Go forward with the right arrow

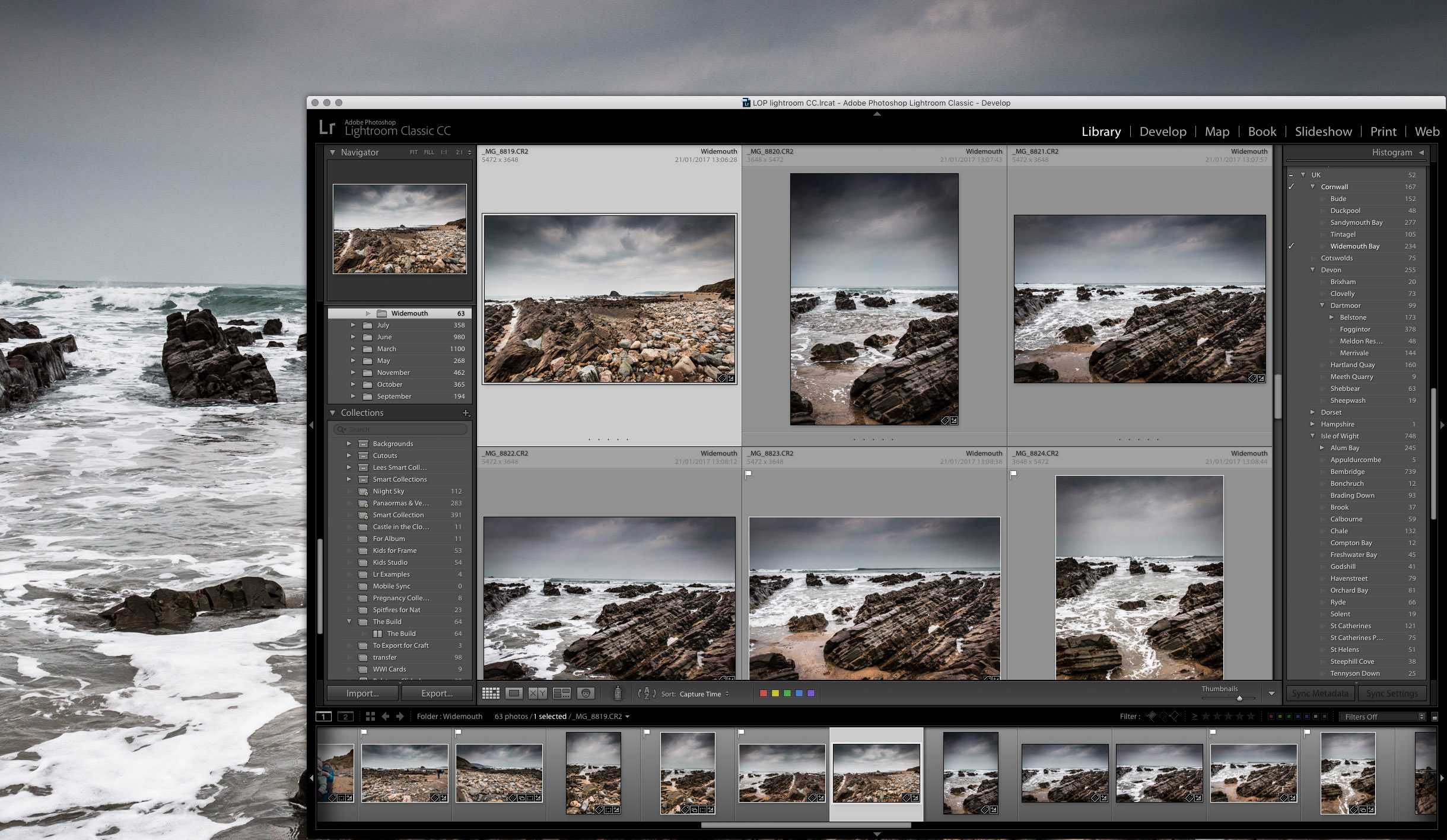(x=400, y=717)
